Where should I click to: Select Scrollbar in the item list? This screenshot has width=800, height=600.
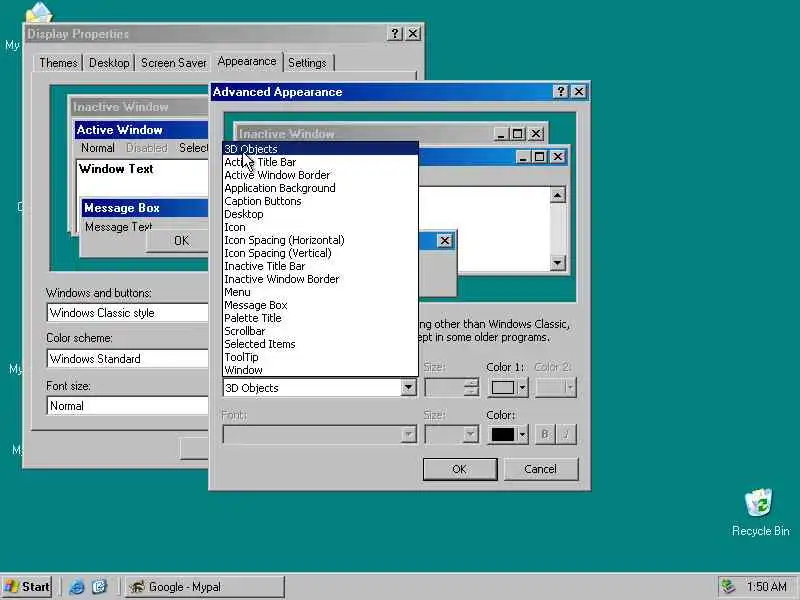click(x=320, y=331)
